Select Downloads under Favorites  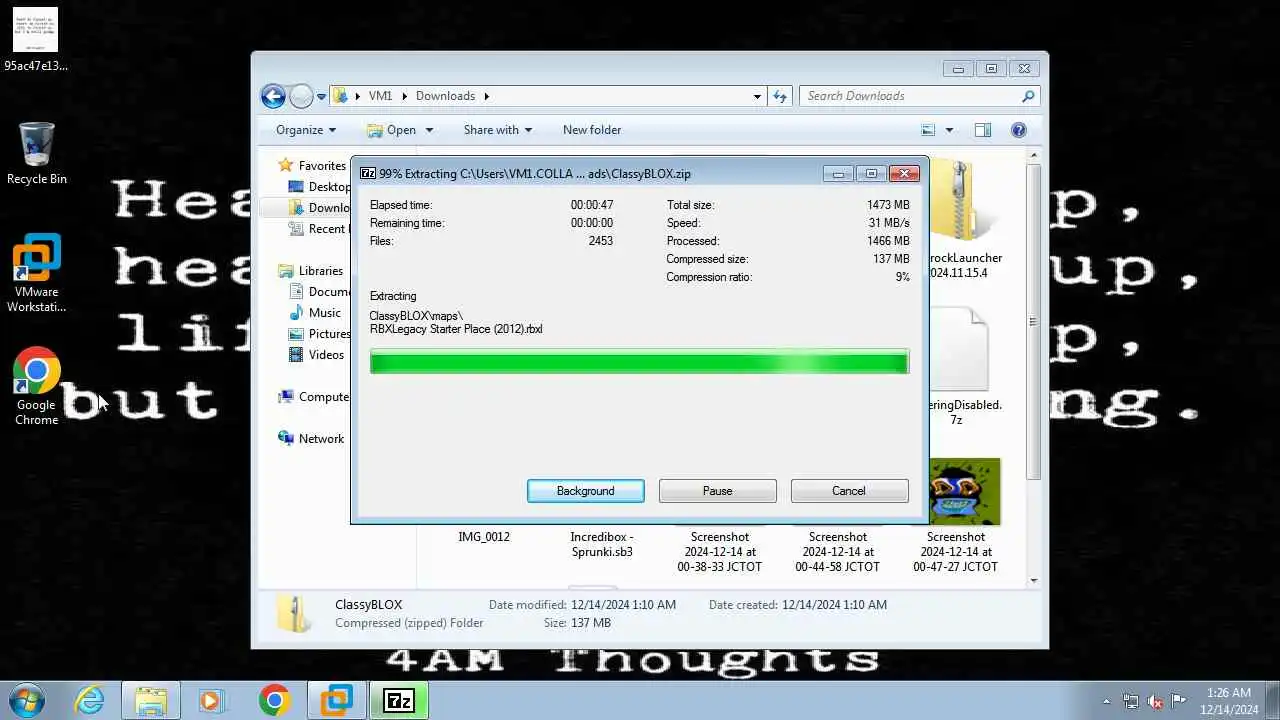[x=318, y=208]
